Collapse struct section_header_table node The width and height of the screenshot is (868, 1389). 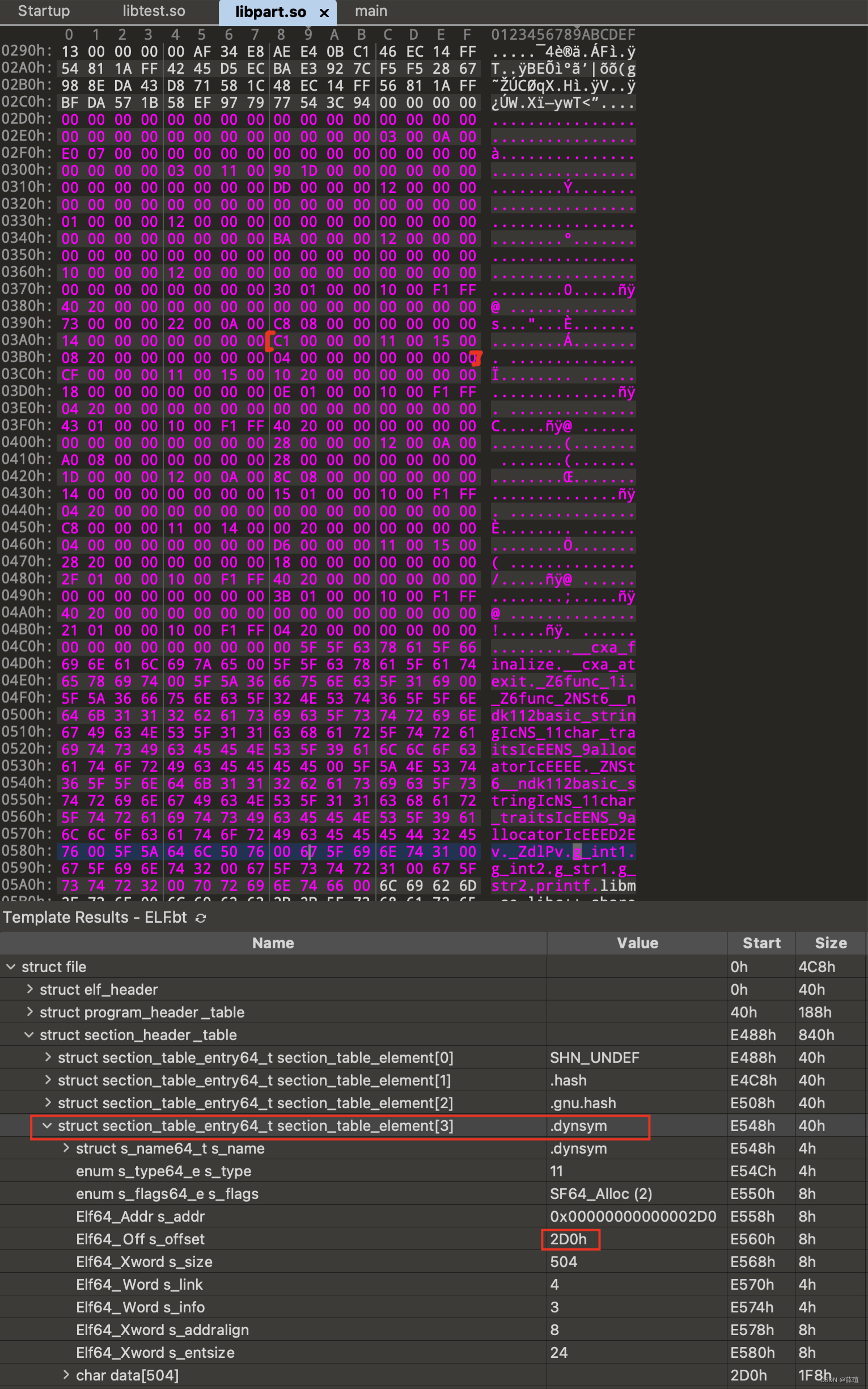pos(29,1035)
